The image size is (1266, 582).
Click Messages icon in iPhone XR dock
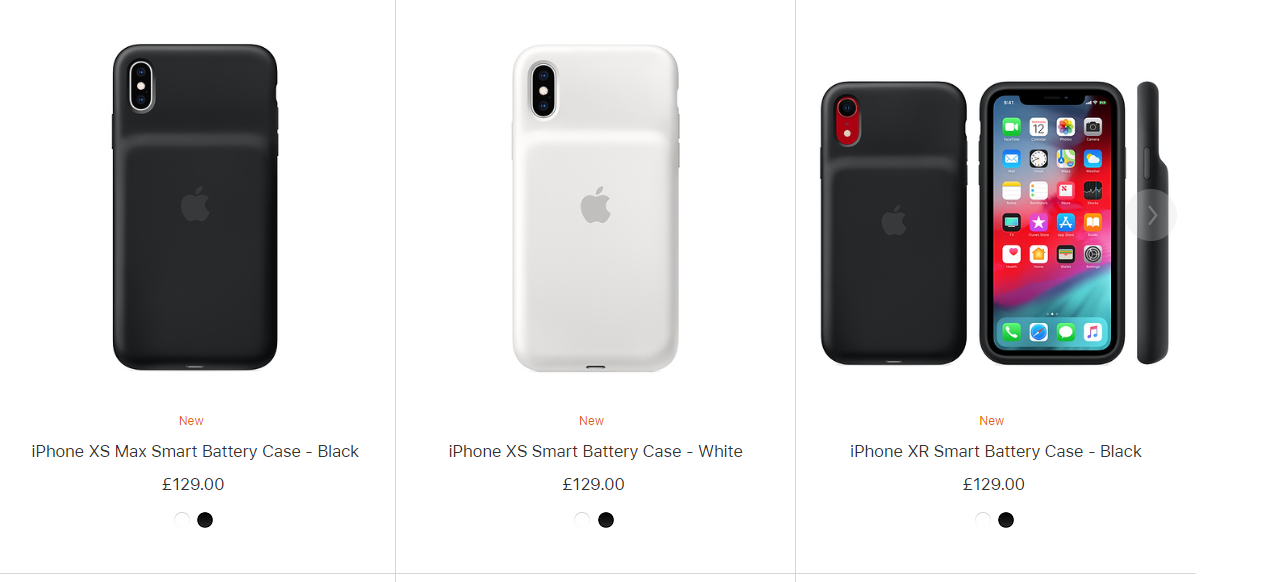(x=1066, y=331)
